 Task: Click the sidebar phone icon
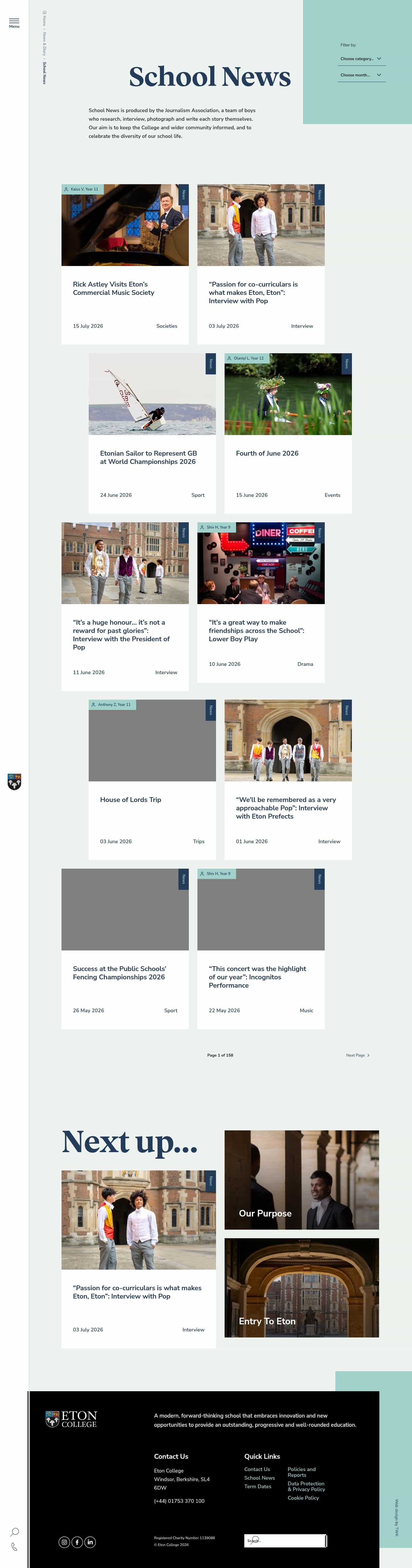(14, 1547)
